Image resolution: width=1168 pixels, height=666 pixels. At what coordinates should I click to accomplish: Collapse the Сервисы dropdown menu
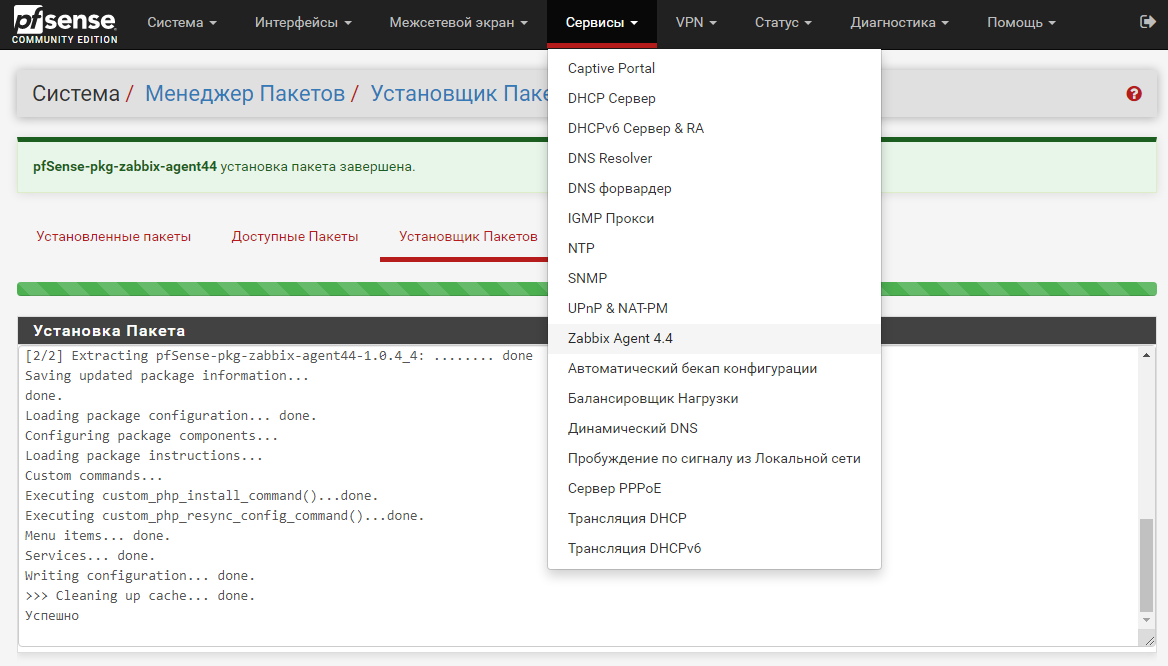[602, 22]
